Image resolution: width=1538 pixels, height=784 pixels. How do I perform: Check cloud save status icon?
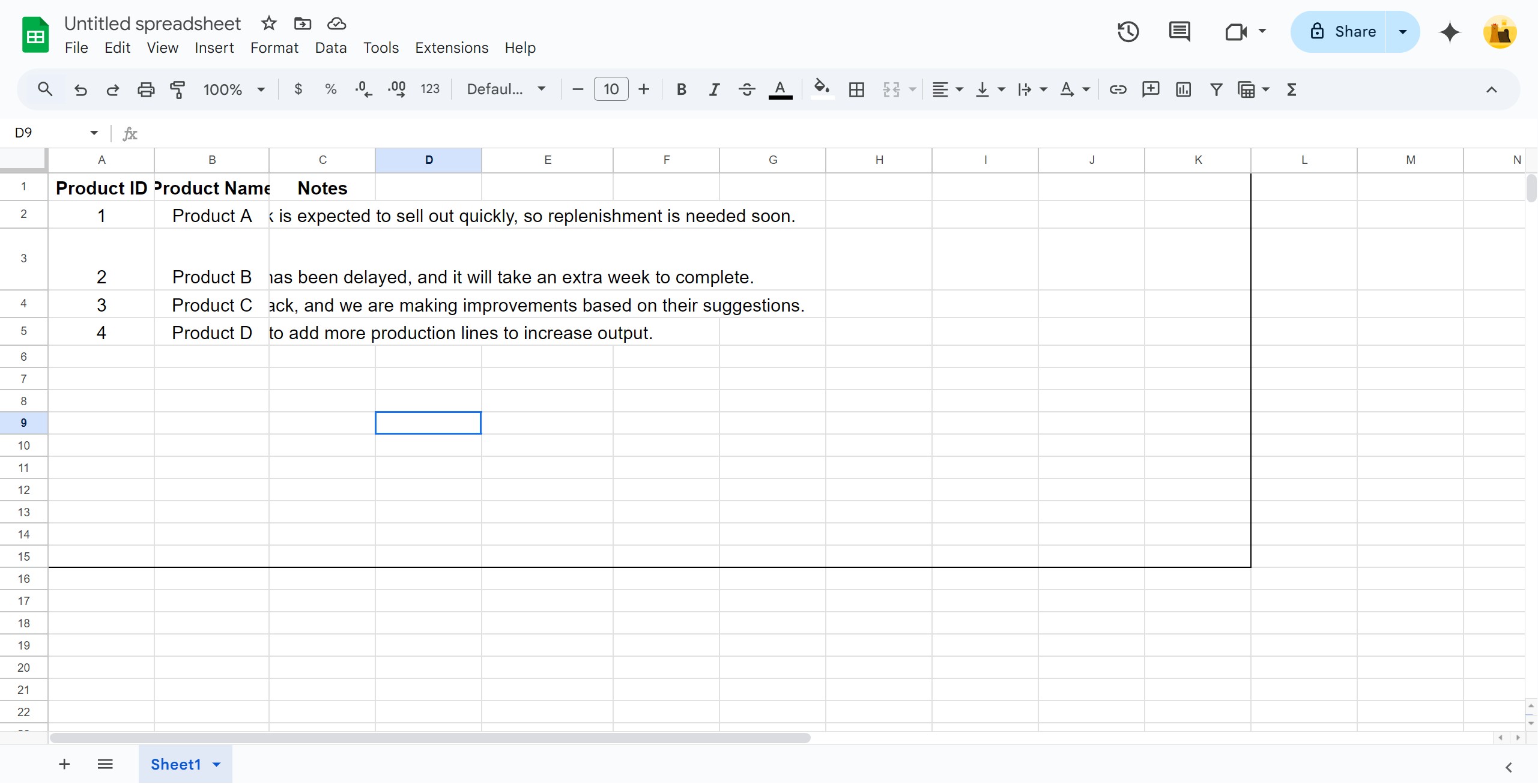coord(336,23)
